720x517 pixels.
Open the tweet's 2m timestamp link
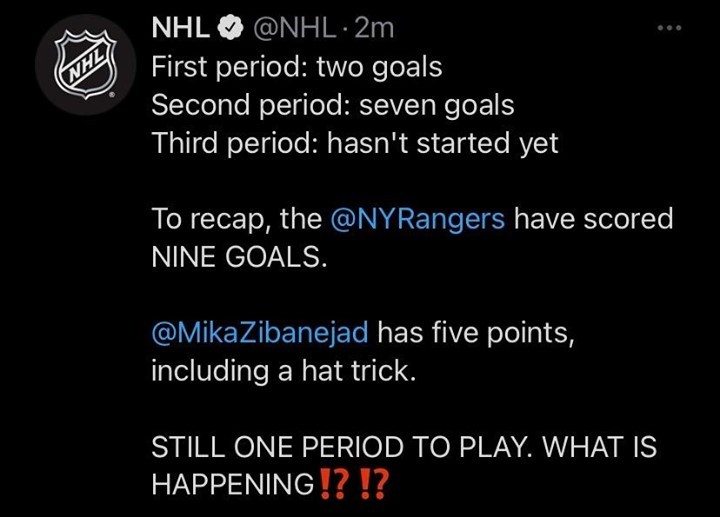point(375,29)
